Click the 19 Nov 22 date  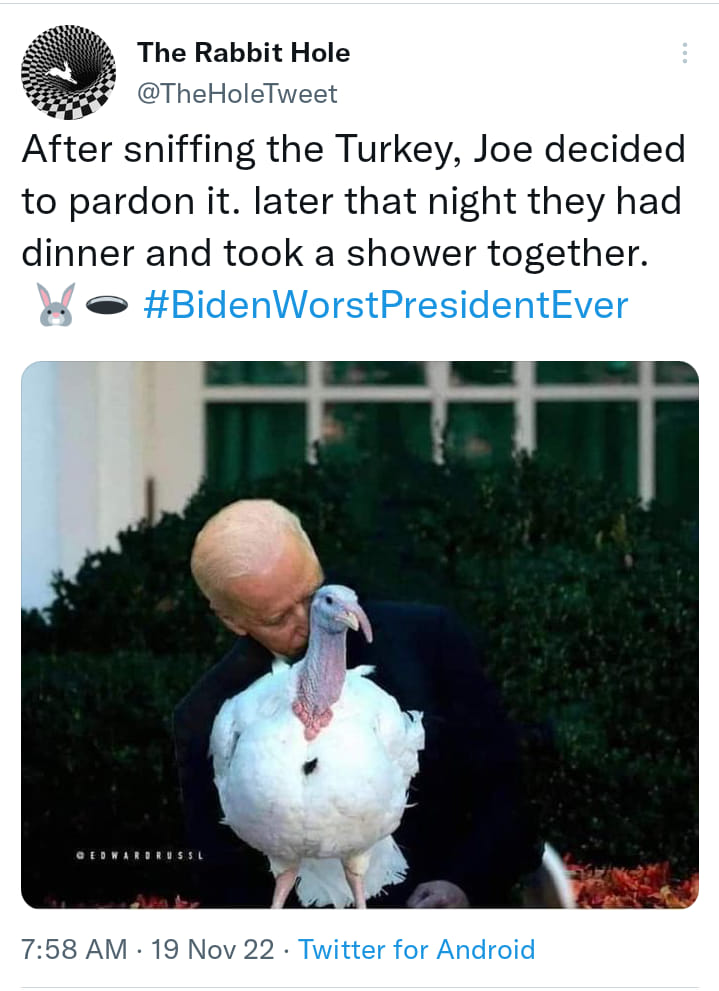212,949
